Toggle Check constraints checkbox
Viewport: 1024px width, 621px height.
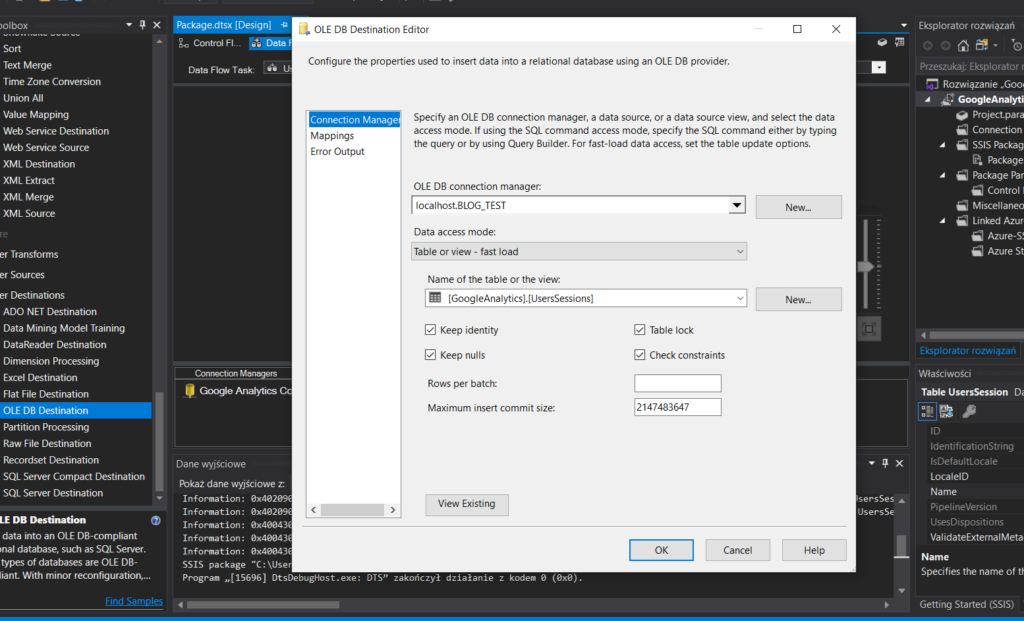coord(639,355)
